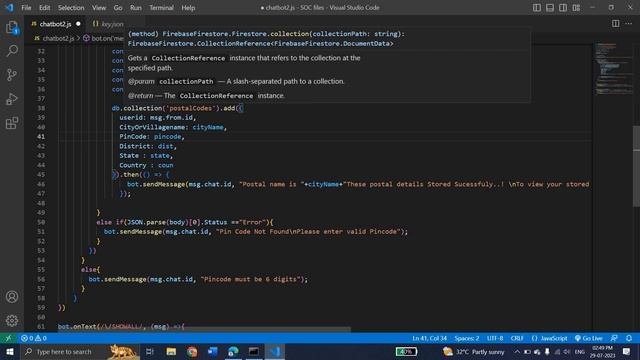
Task: Switch the ENG input language indicator
Action: pos(580,351)
